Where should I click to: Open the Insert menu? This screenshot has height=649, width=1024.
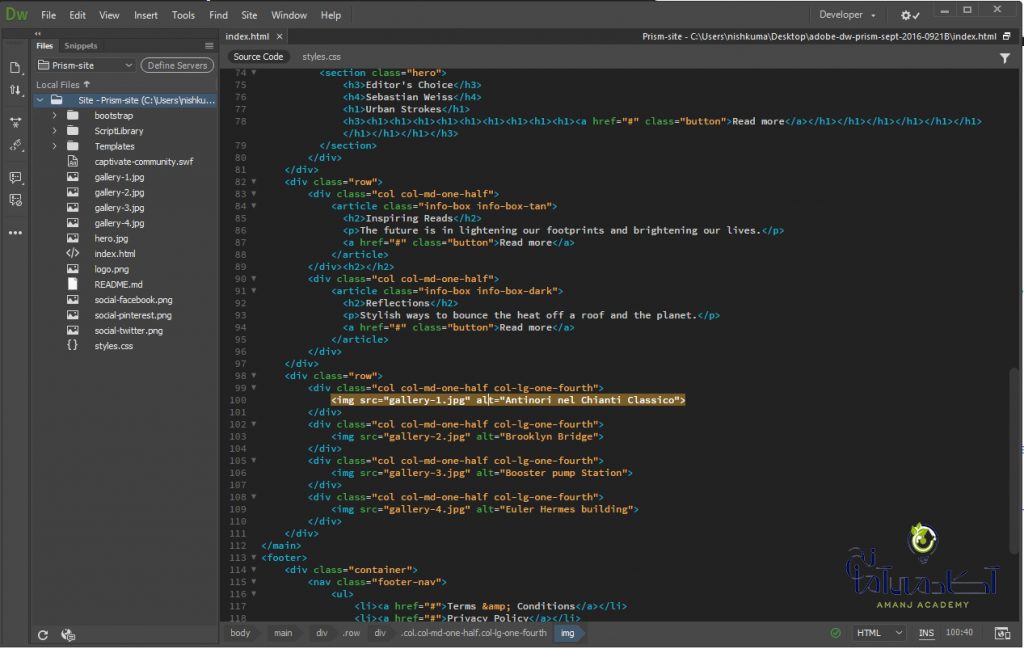[x=146, y=15]
